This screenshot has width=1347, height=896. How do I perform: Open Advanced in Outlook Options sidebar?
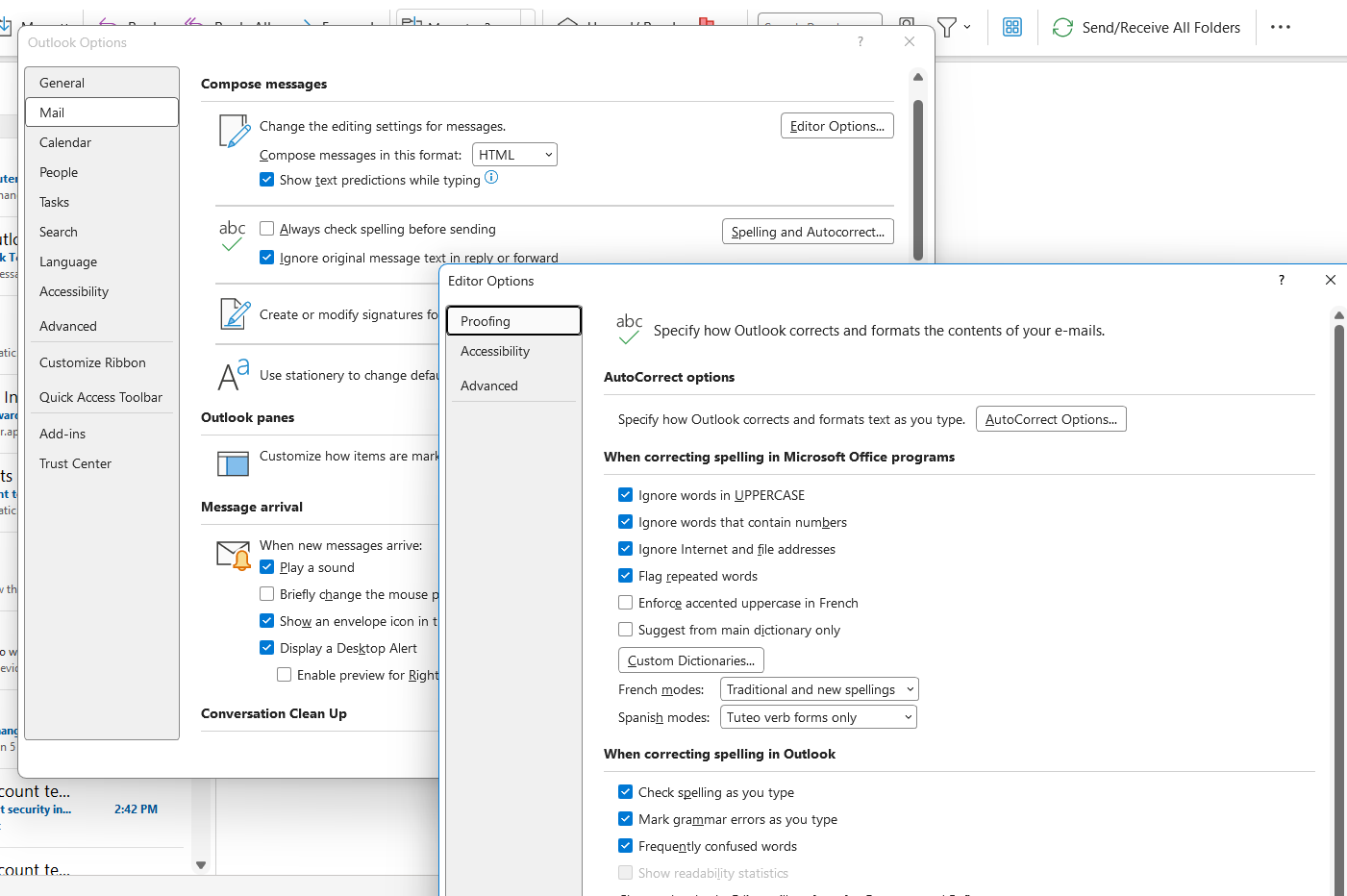tap(102, 326)
